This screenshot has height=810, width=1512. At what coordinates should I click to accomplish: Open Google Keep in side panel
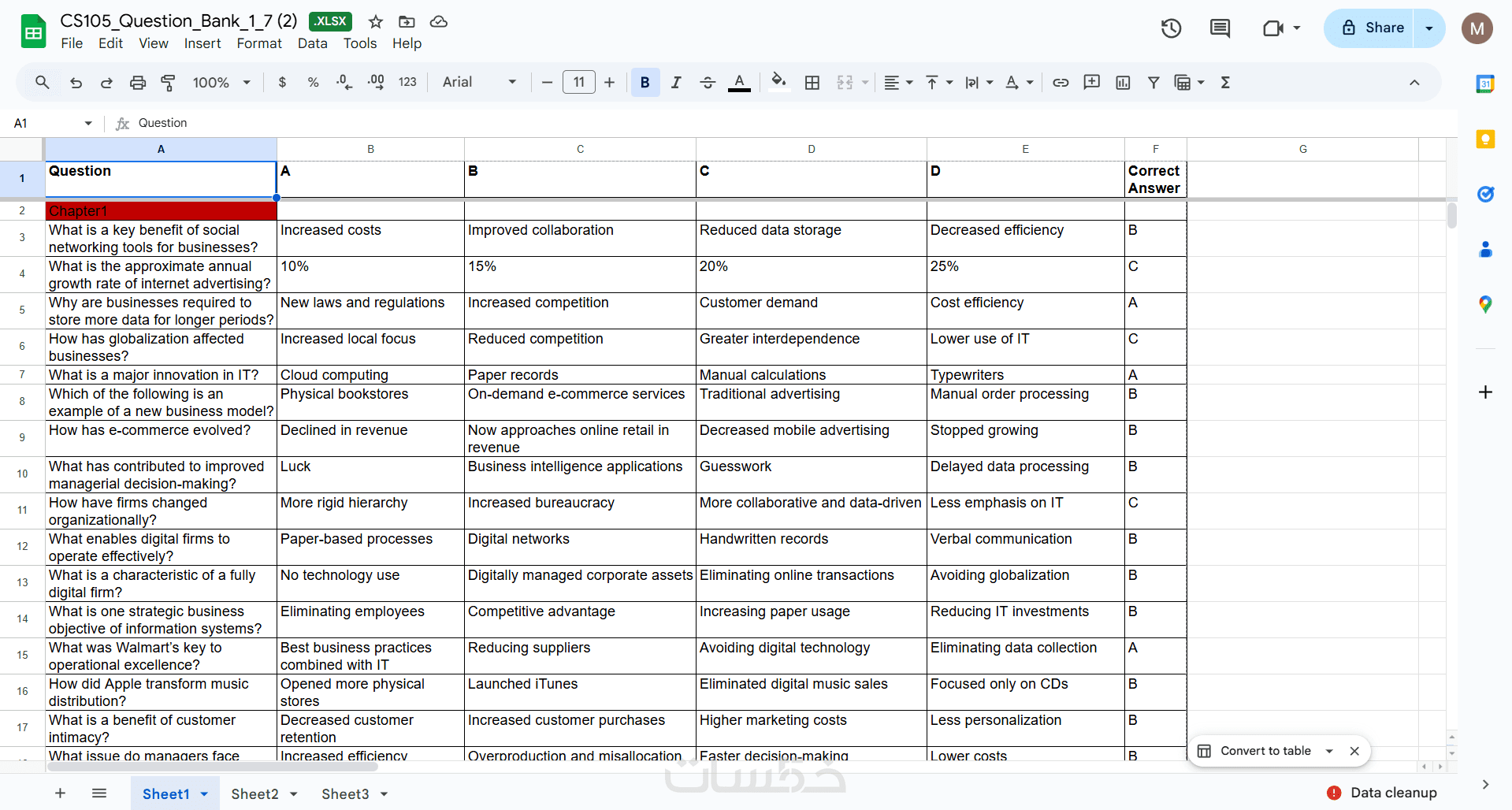coord(1485,139)
